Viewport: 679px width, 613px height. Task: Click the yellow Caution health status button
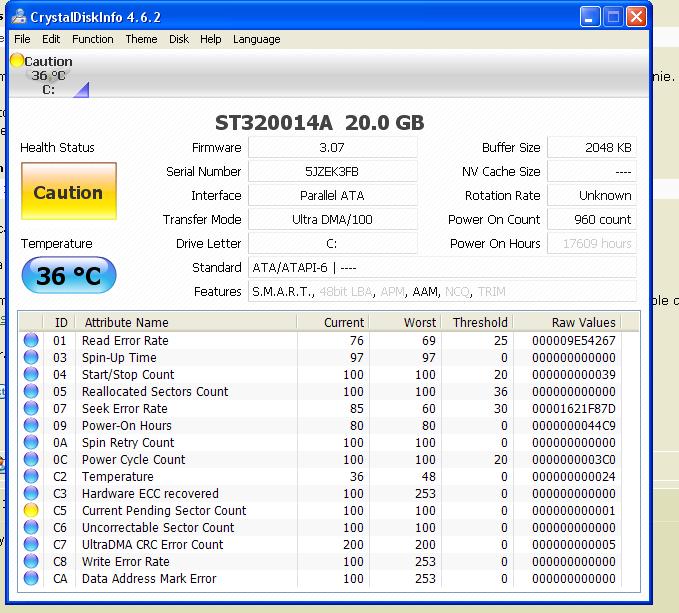(69, 191)
